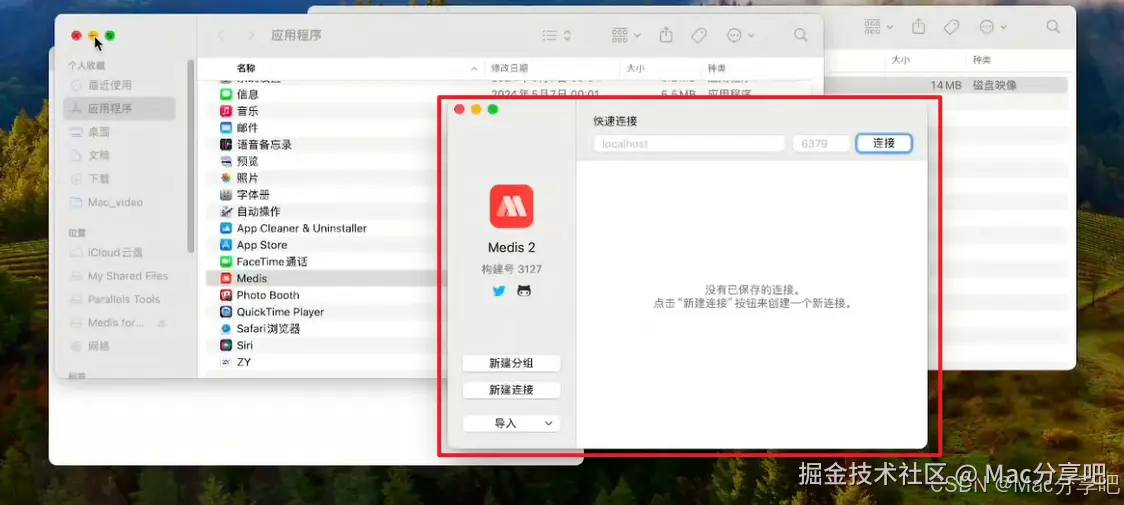Open more actions dropdown in rear Finder window

(x=993, y=27)
